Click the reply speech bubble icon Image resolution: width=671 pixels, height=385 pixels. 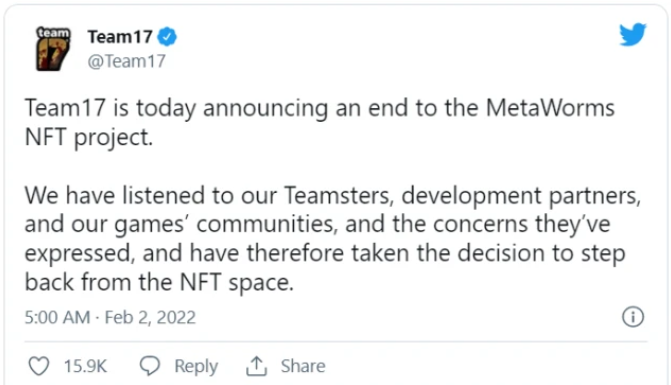tap(150, 366)
